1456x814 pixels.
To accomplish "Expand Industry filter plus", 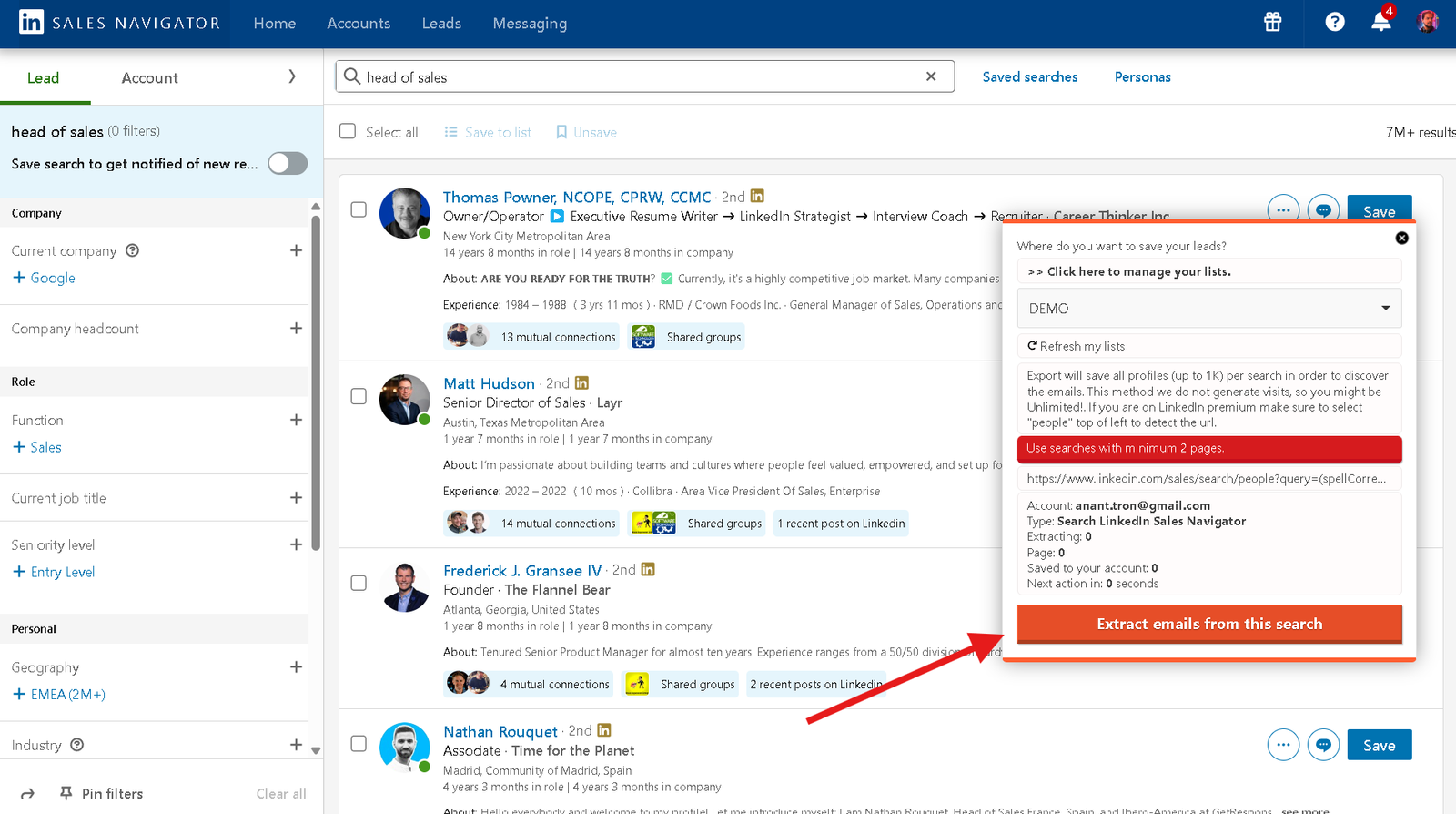I will click(x=296, y=745).
